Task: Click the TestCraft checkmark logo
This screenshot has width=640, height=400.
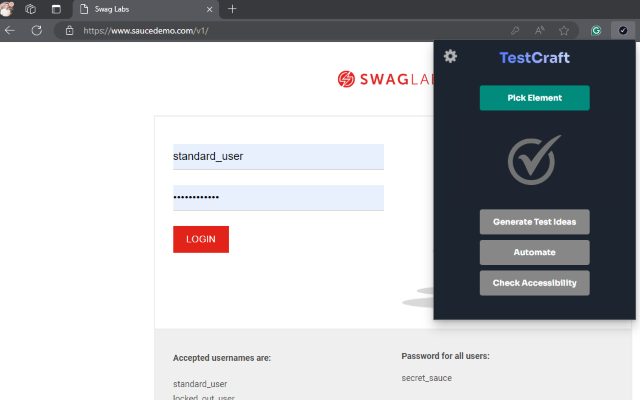Action: click(x=534, y=160)
